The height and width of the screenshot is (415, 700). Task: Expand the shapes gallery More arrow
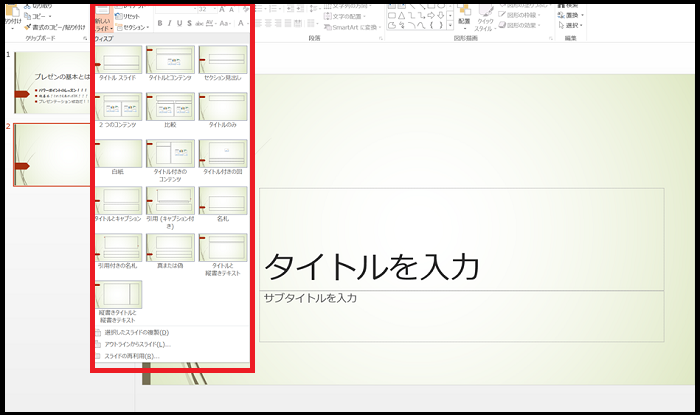pyautogui.click(x=450, y=25)
